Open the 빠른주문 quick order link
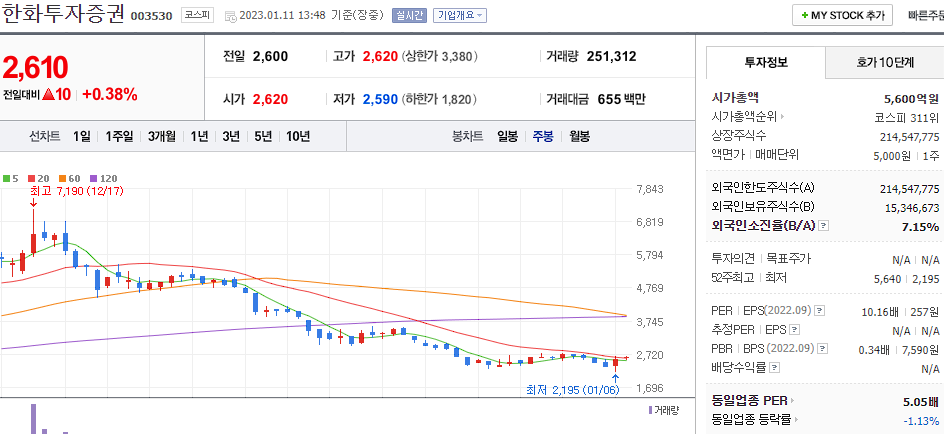Image resolution: width=944 pixels, height=434 pixels. pyautogui.click(x=925, y=16)
